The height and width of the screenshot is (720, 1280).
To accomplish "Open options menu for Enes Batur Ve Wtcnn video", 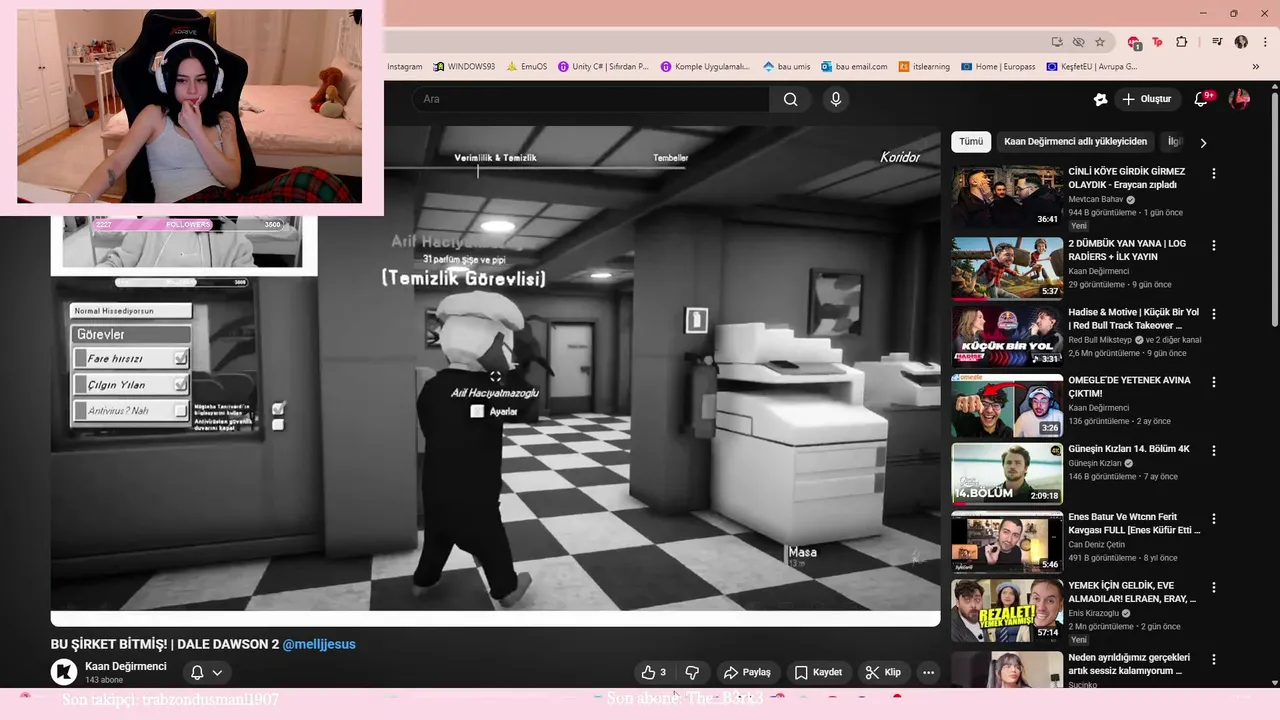I will click(1214, 519).
